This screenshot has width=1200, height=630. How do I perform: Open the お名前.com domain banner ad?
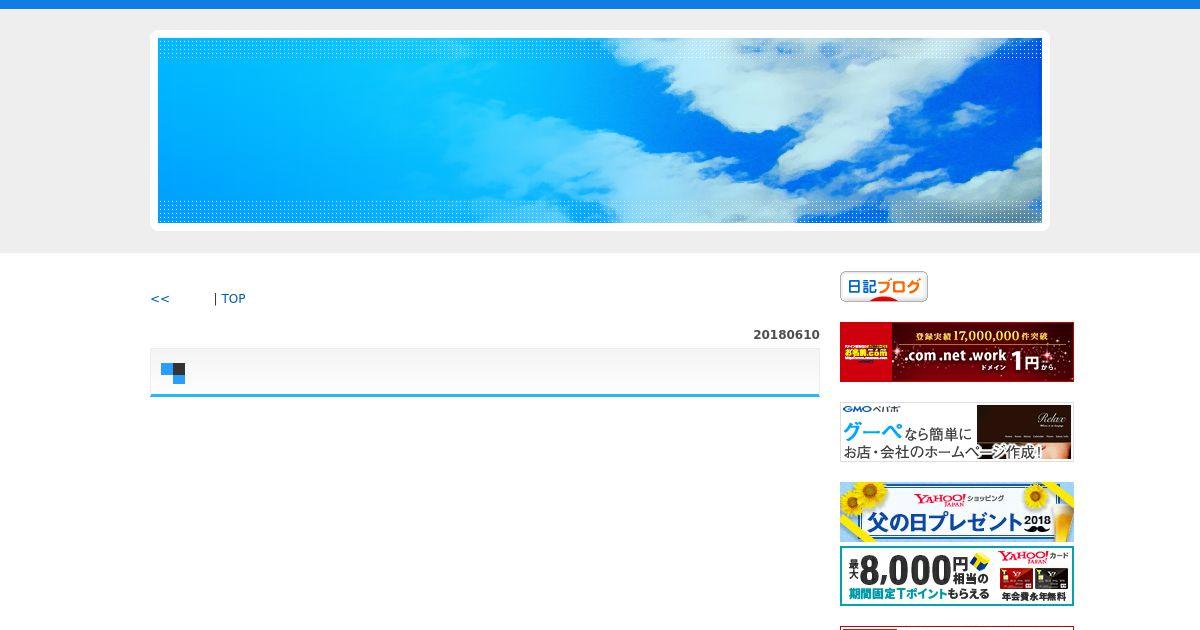pyautogui.click(x=957, y=352)
